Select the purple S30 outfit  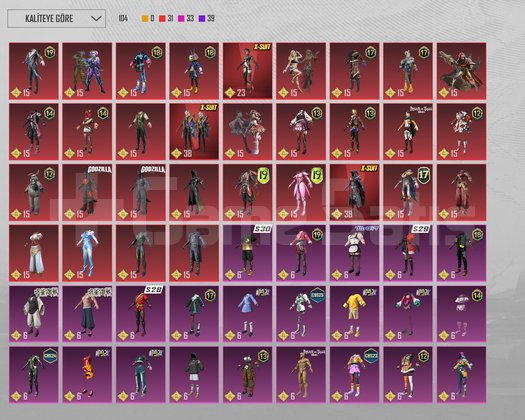(x=247, y=253)
